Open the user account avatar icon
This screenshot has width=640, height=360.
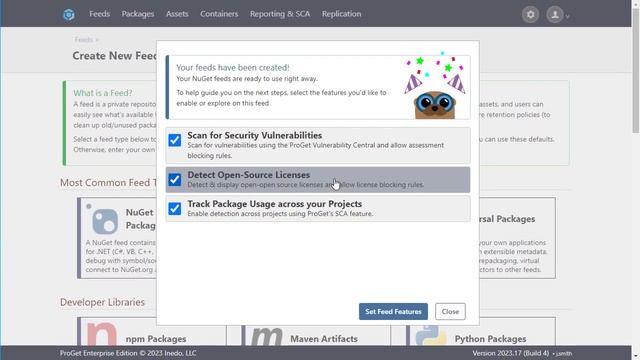point(555,14)
